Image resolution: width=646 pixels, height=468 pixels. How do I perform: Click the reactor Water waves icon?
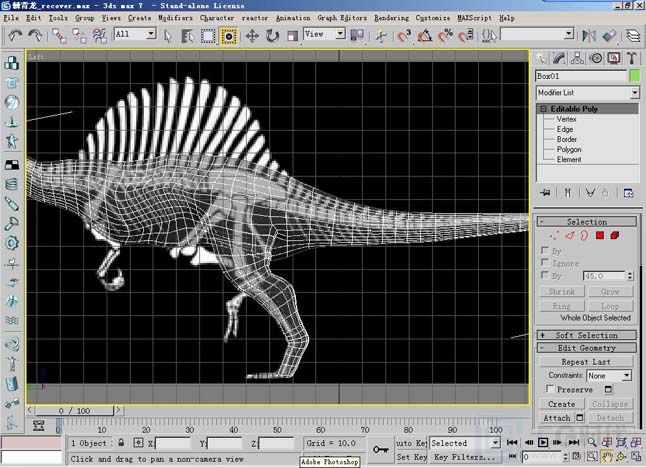pyautogui.click(x=12, y=320)
